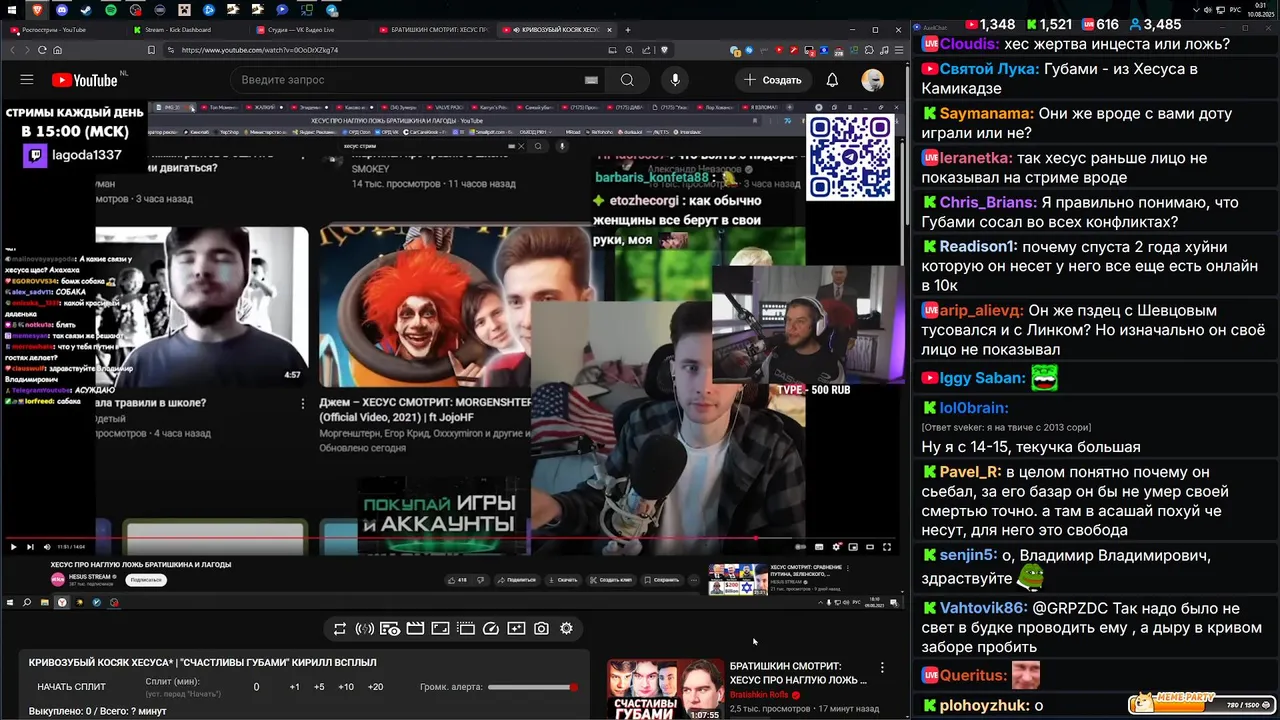This screenshot has height=720, width=1280.
Task: Click the sound boost icon in the toolbar
Action: click(365, 629)
